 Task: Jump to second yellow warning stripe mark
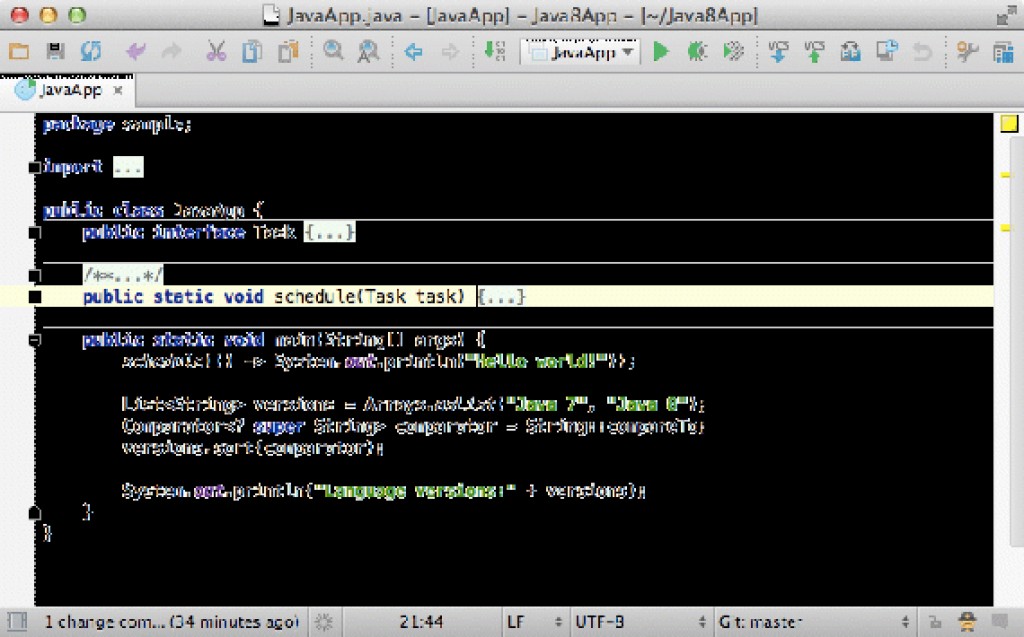(x=1006, y=228)
